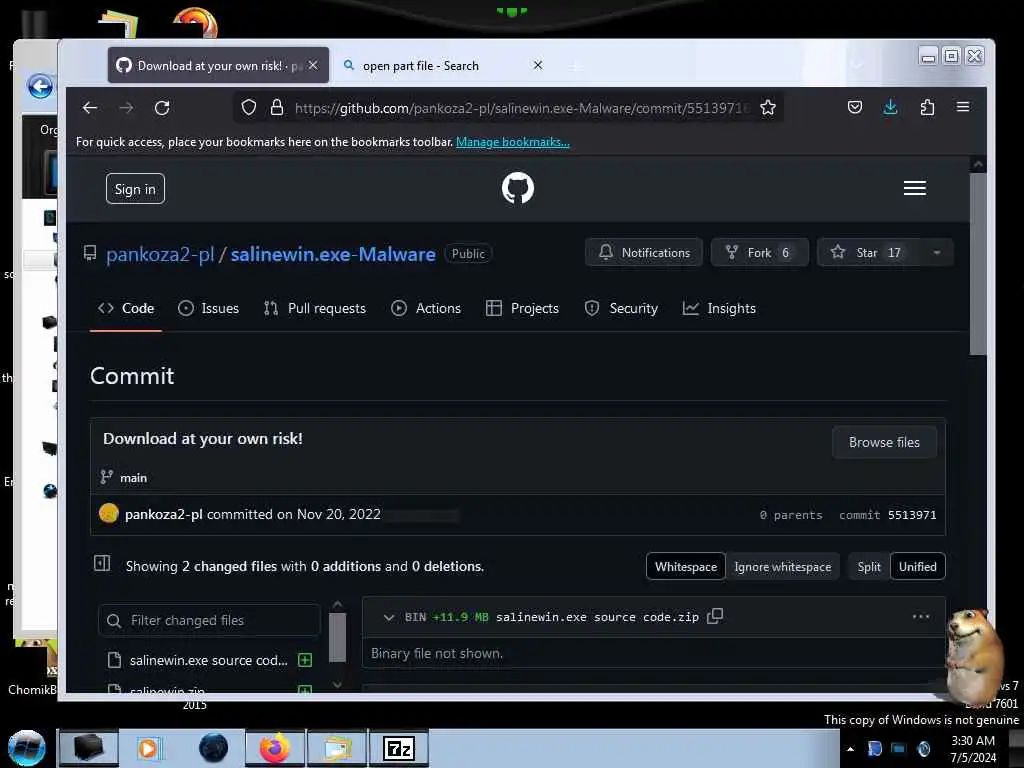Open Firefox application hamburger menu
The width and height of the screenshot is (1024, 768).
coord(963,106)
